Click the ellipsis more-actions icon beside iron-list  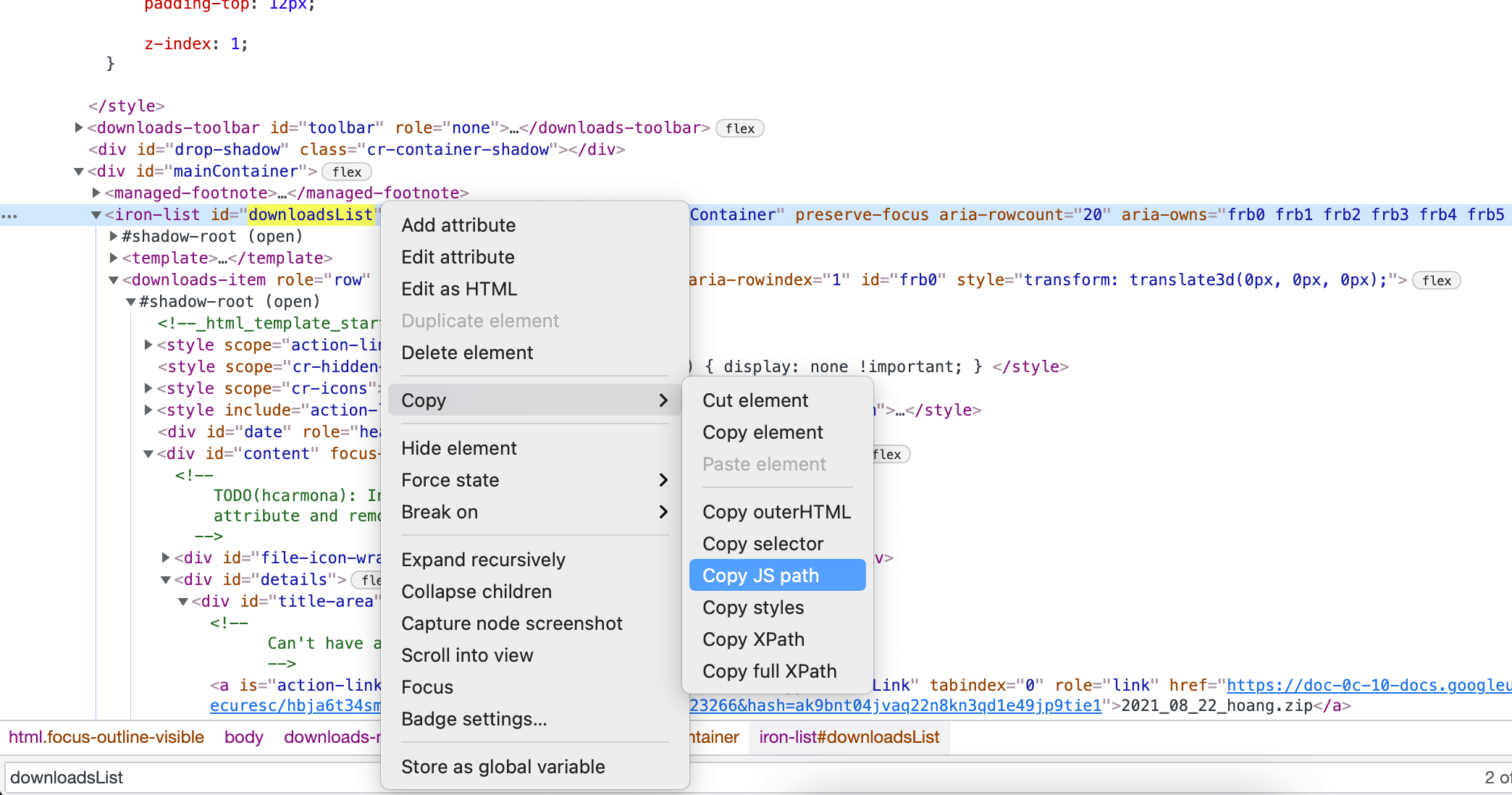click(10, 215)
